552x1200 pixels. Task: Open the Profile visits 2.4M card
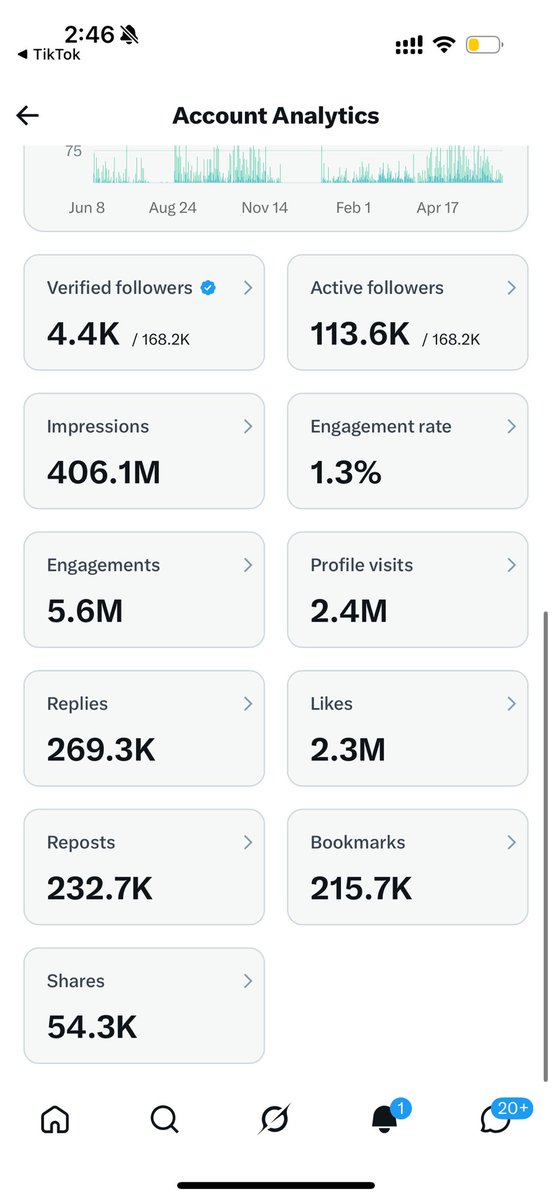(x=407, y=590)
